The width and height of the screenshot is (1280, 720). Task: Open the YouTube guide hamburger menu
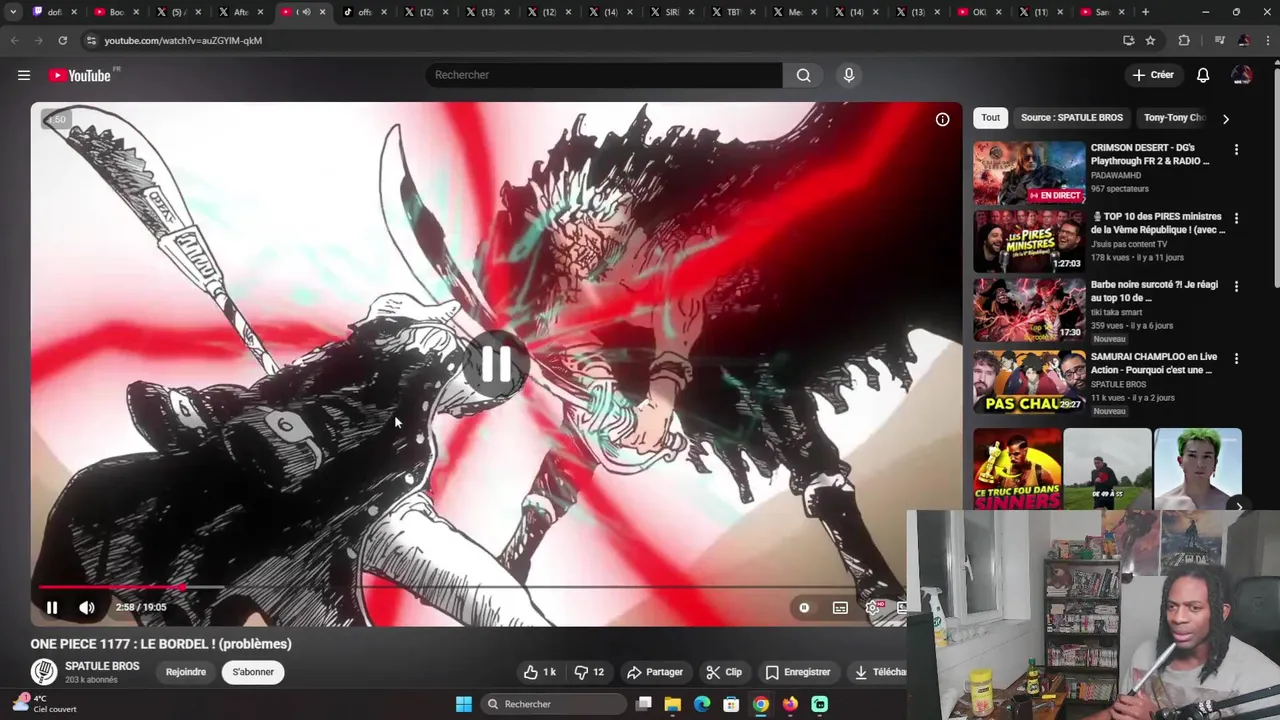tap(24, 75)
